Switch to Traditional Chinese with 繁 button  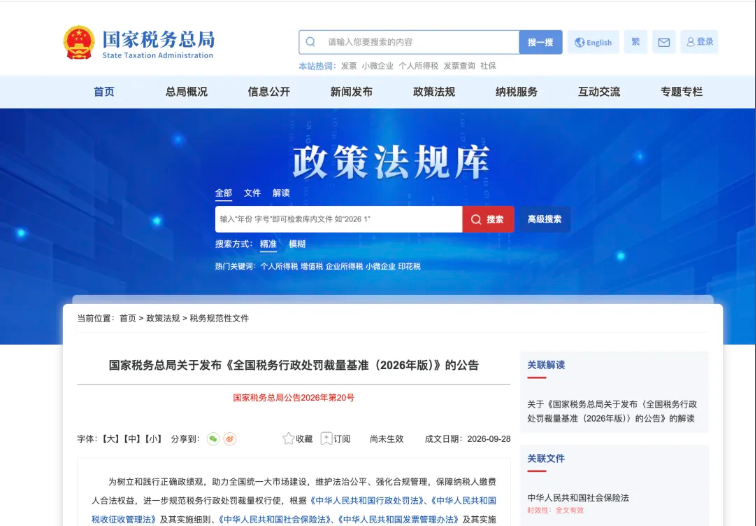[x=635, y=42]
